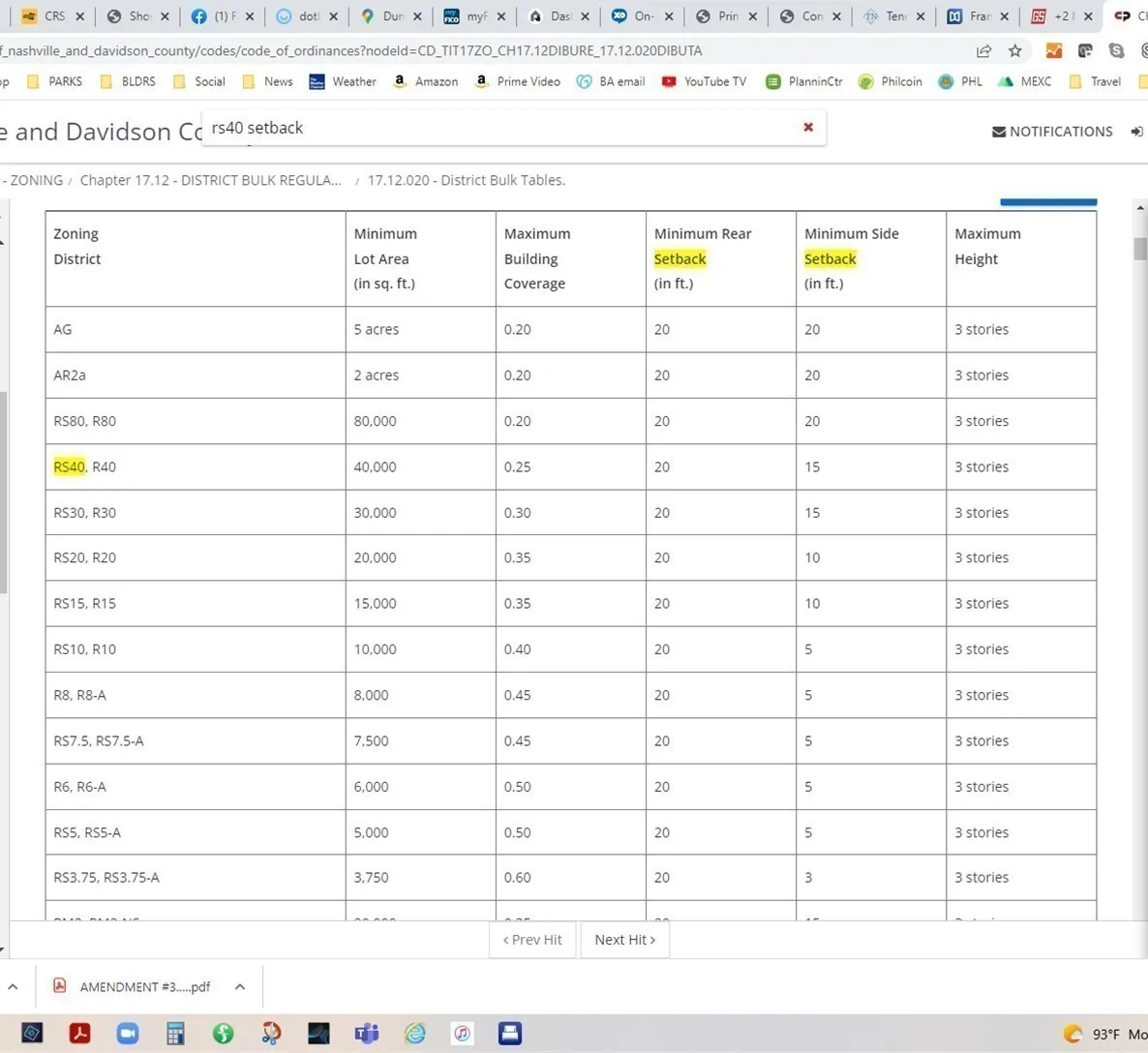Viewport: 1148px width, 1053px height.
Task: Clear the rs40 setback search with red X
Action: tap(808, 128)
